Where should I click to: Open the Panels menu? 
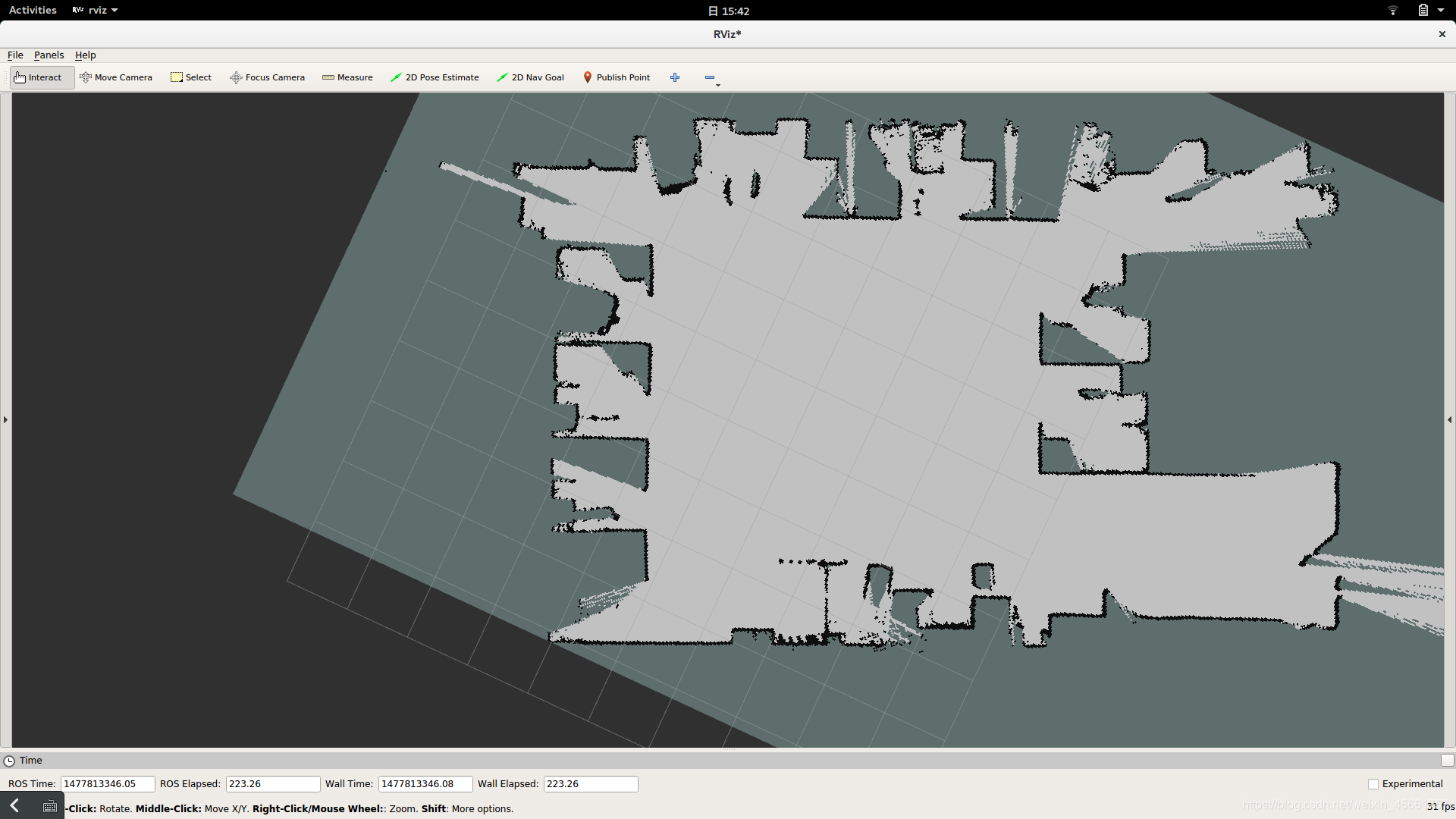pyautogui.click(x=48, y=54)
